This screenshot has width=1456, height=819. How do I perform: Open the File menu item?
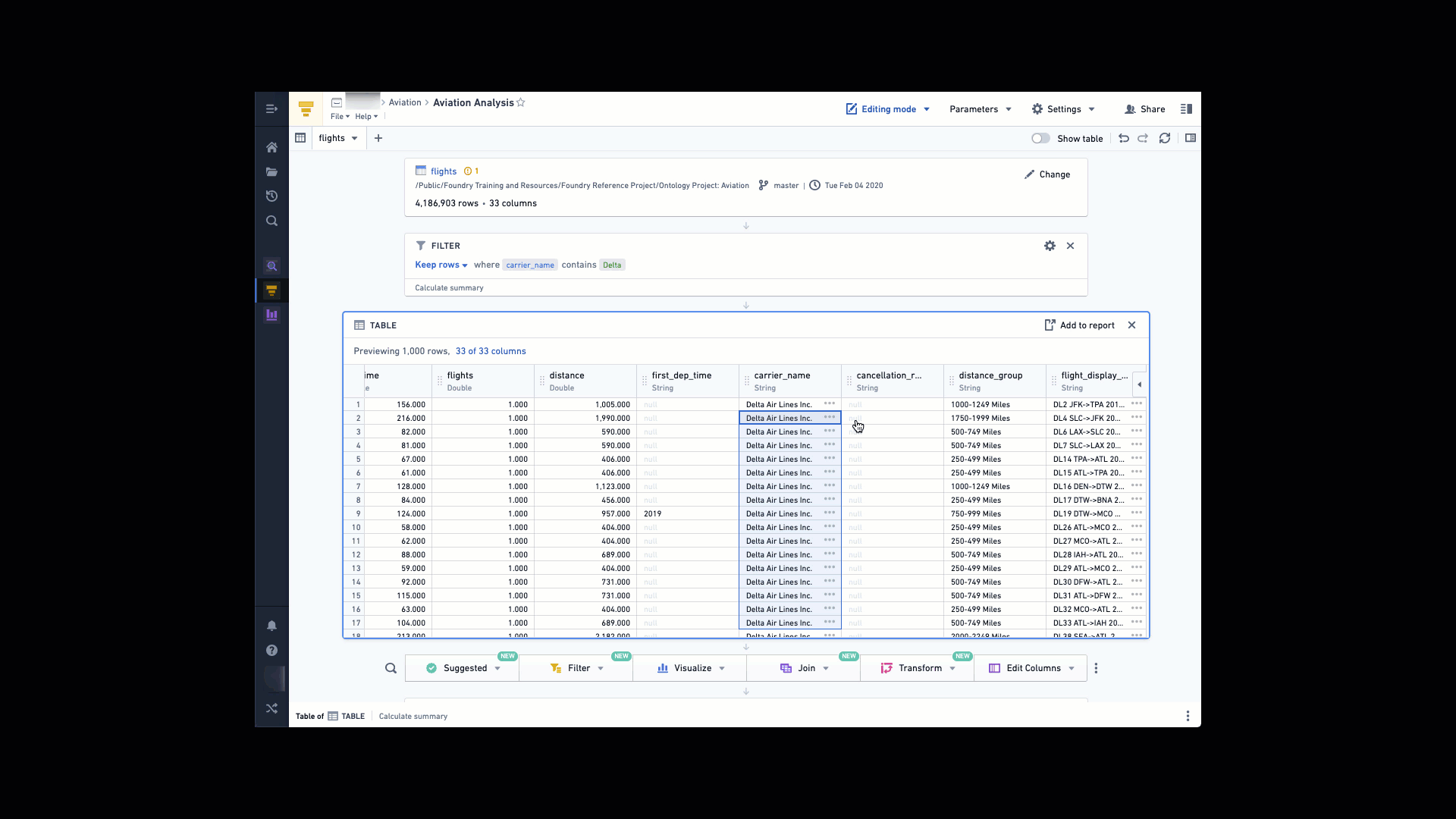[x=338, y=116]
